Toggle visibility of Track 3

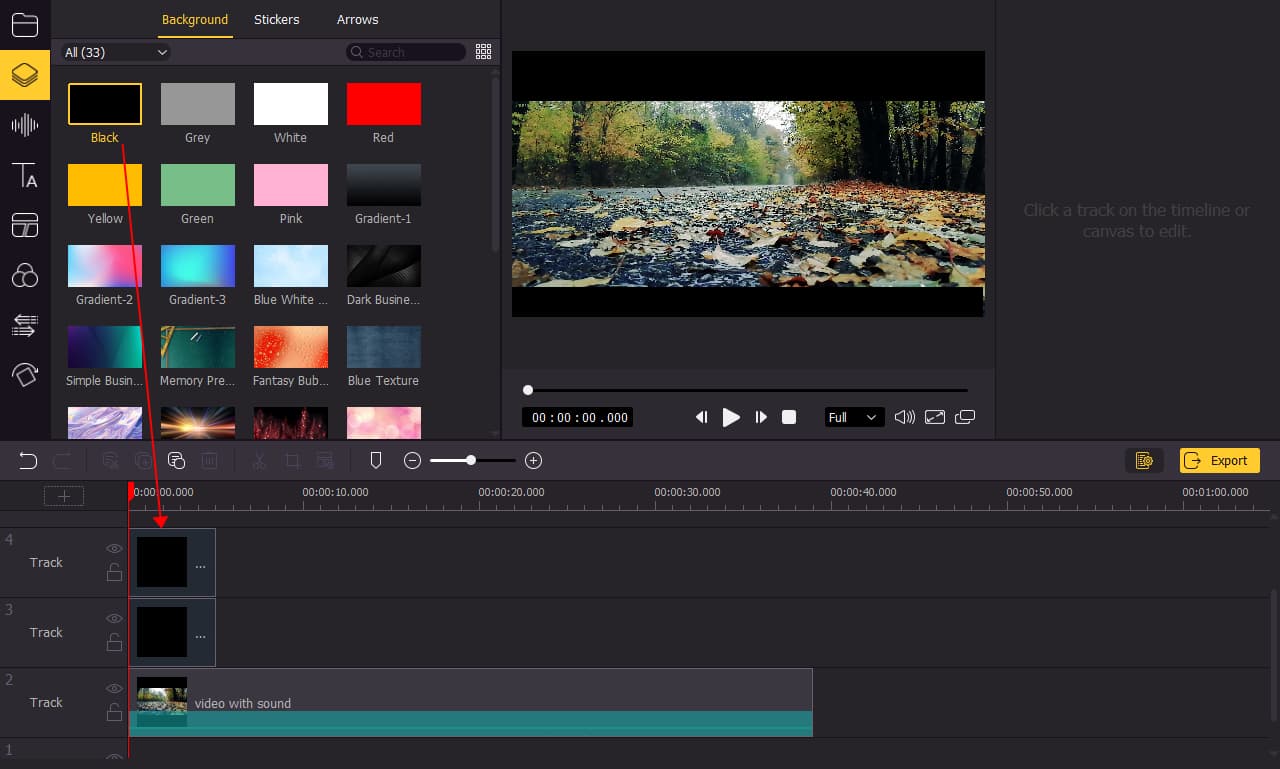click(114, 618)
